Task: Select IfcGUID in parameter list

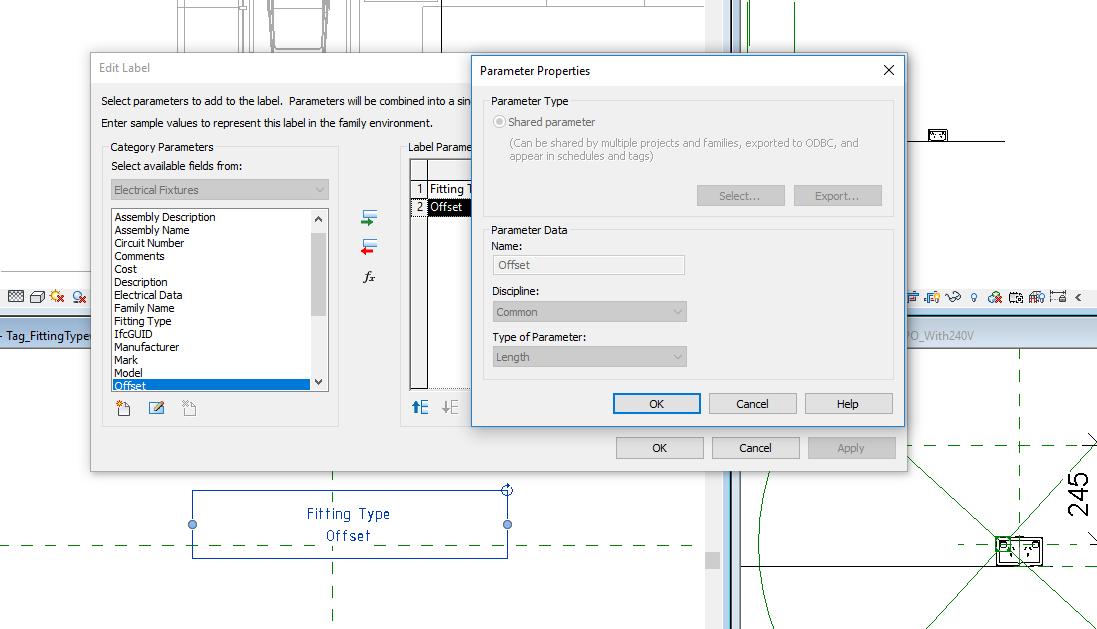Action: pos(211,334)
